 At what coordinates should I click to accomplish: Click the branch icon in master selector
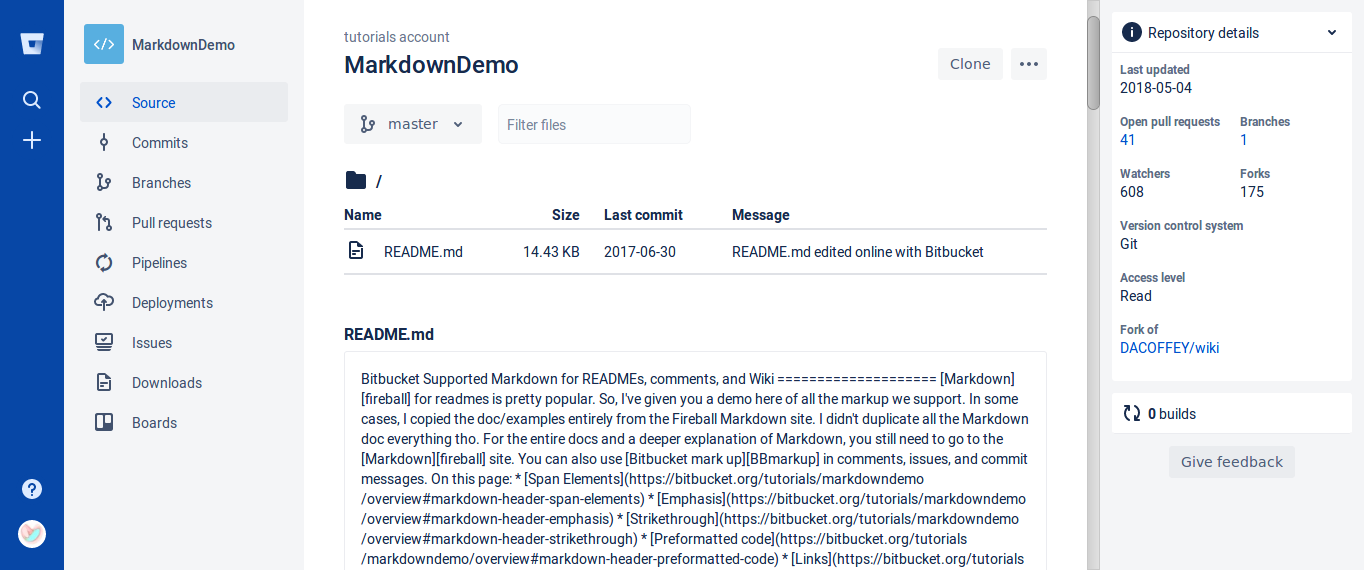click(x=368, y=124)
